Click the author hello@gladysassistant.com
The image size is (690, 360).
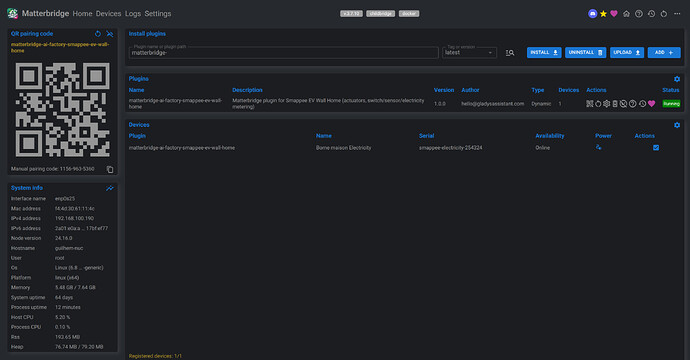[492, 104]
